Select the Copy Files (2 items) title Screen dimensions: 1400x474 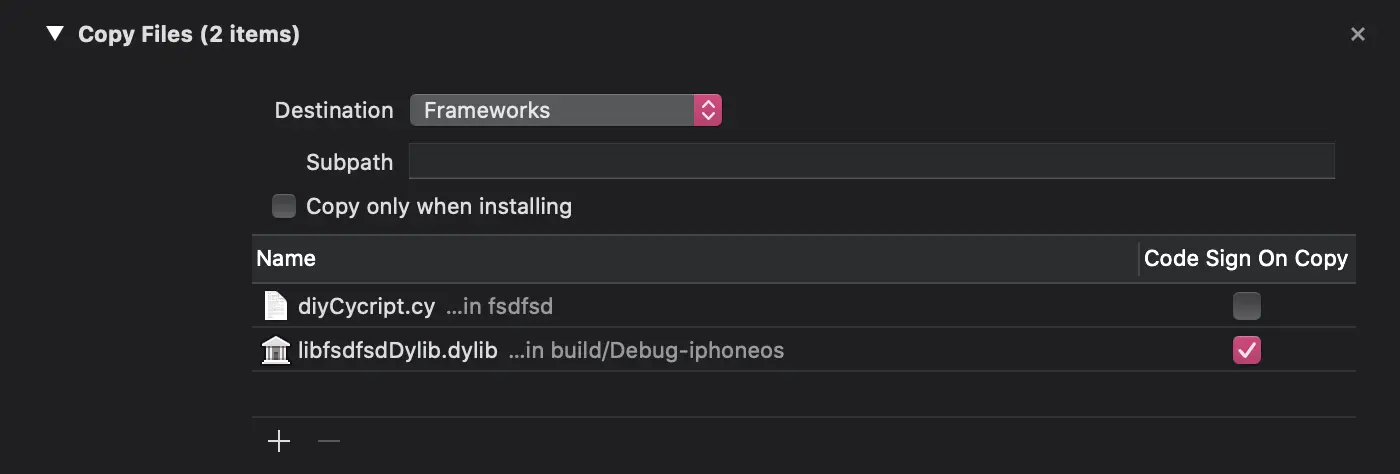[x=189, y=34]
